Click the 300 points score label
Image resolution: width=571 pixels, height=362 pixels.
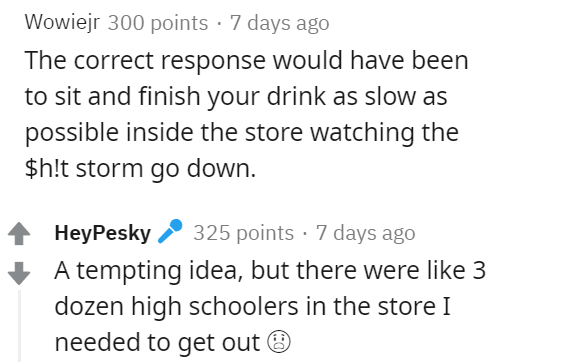(x=158, y=23)
